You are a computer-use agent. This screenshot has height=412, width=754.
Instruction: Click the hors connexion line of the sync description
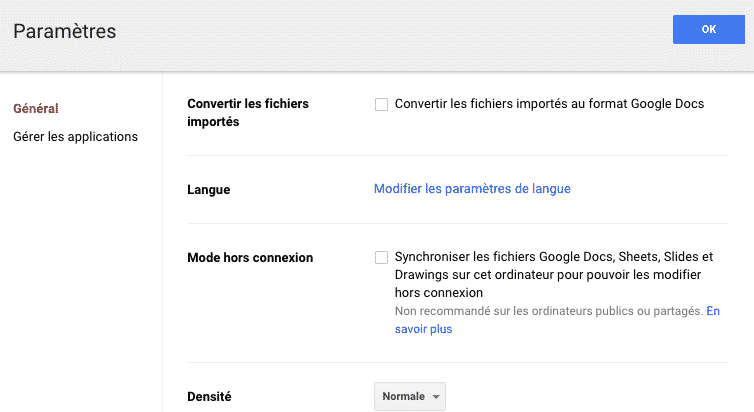pos(439,293)
